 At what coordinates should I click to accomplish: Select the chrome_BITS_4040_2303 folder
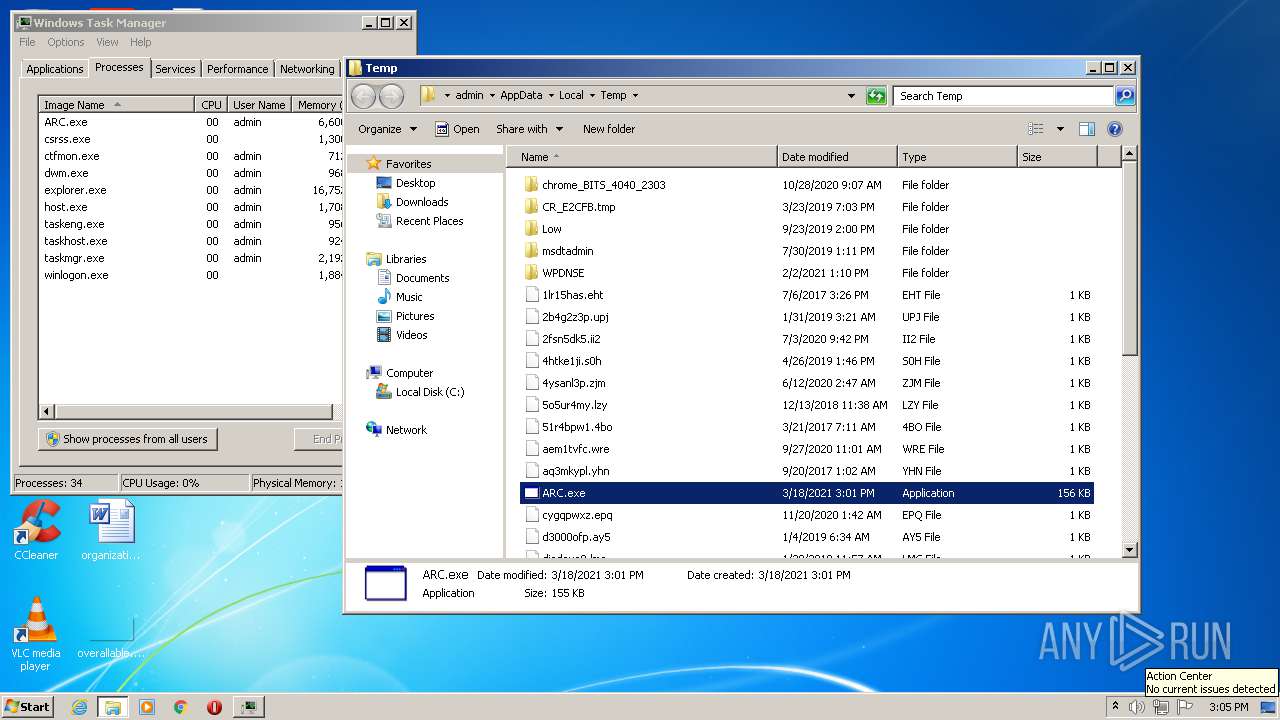(x=603, y=185)
